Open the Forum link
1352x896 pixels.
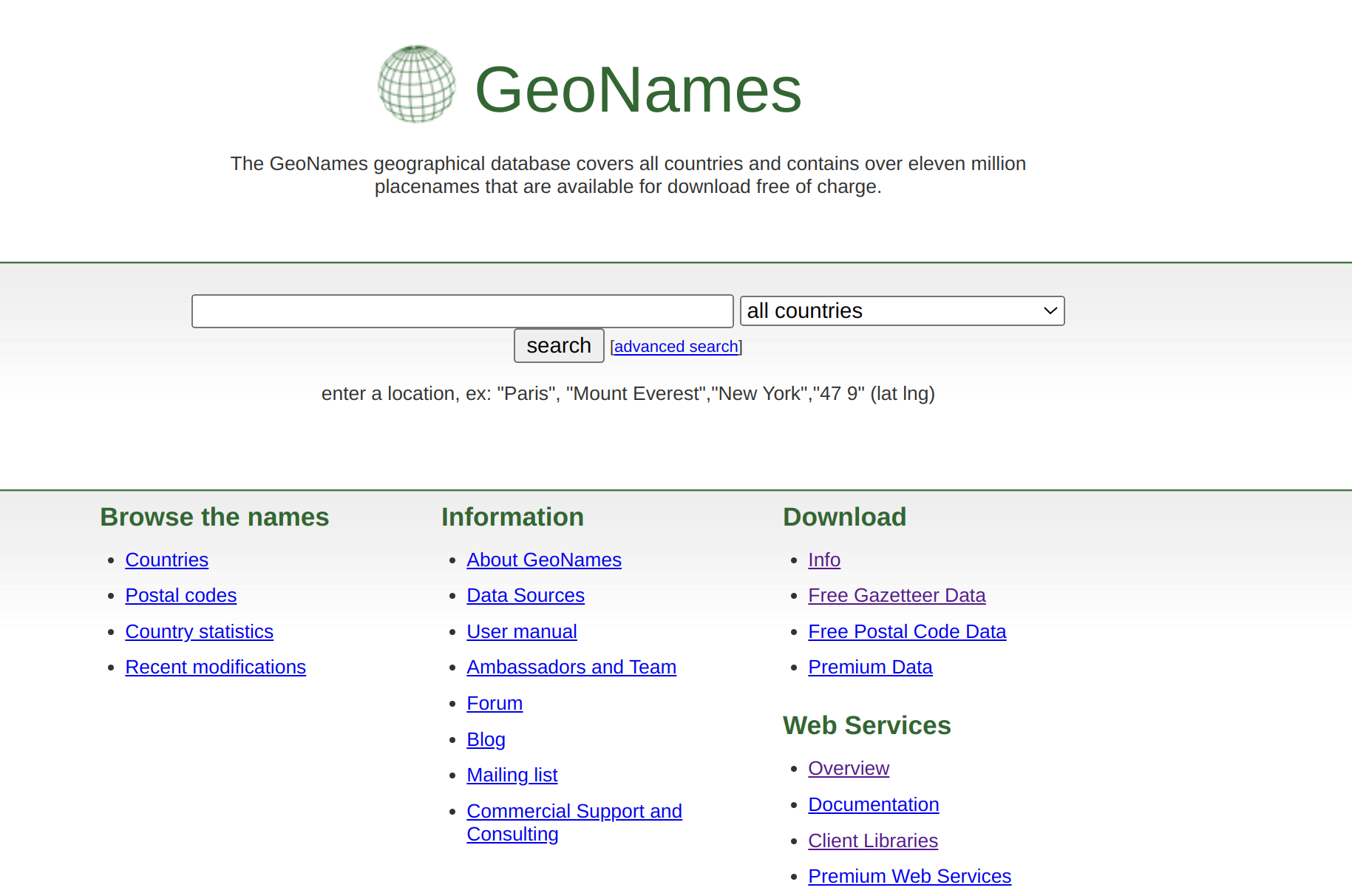[x=495, y=703]
